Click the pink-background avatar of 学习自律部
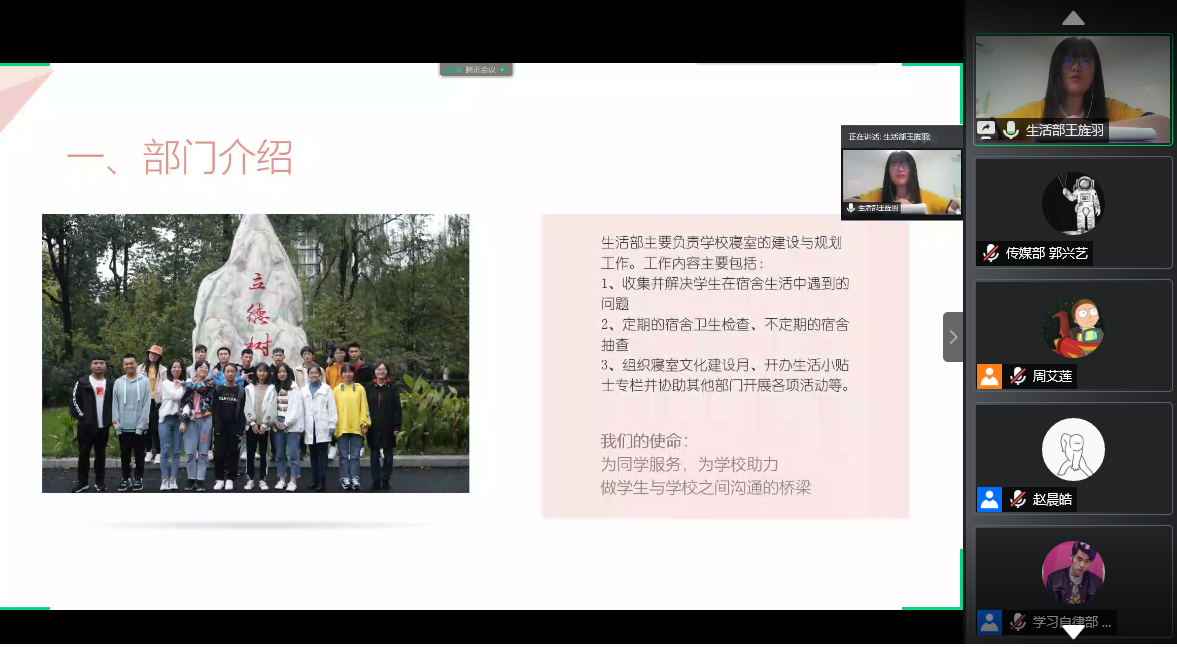The width and height of the screenshot is (1177, 647). click(1073, 572)
